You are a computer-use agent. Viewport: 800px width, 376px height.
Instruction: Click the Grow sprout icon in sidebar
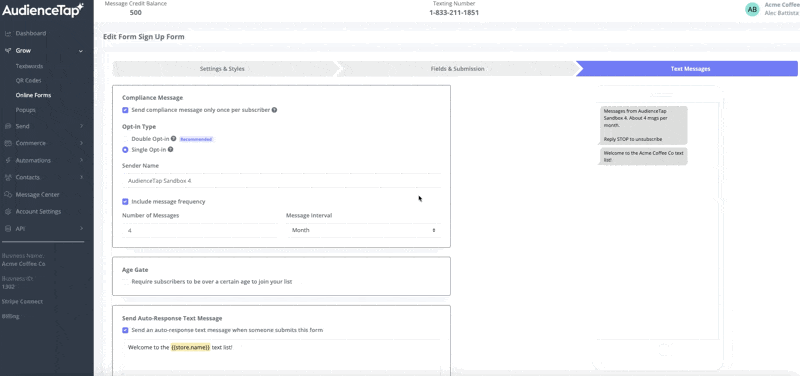[8, 51]
